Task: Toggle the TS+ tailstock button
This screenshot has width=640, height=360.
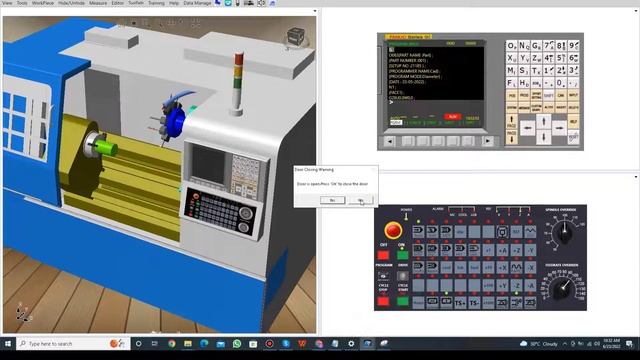Action: click(460, 303)
